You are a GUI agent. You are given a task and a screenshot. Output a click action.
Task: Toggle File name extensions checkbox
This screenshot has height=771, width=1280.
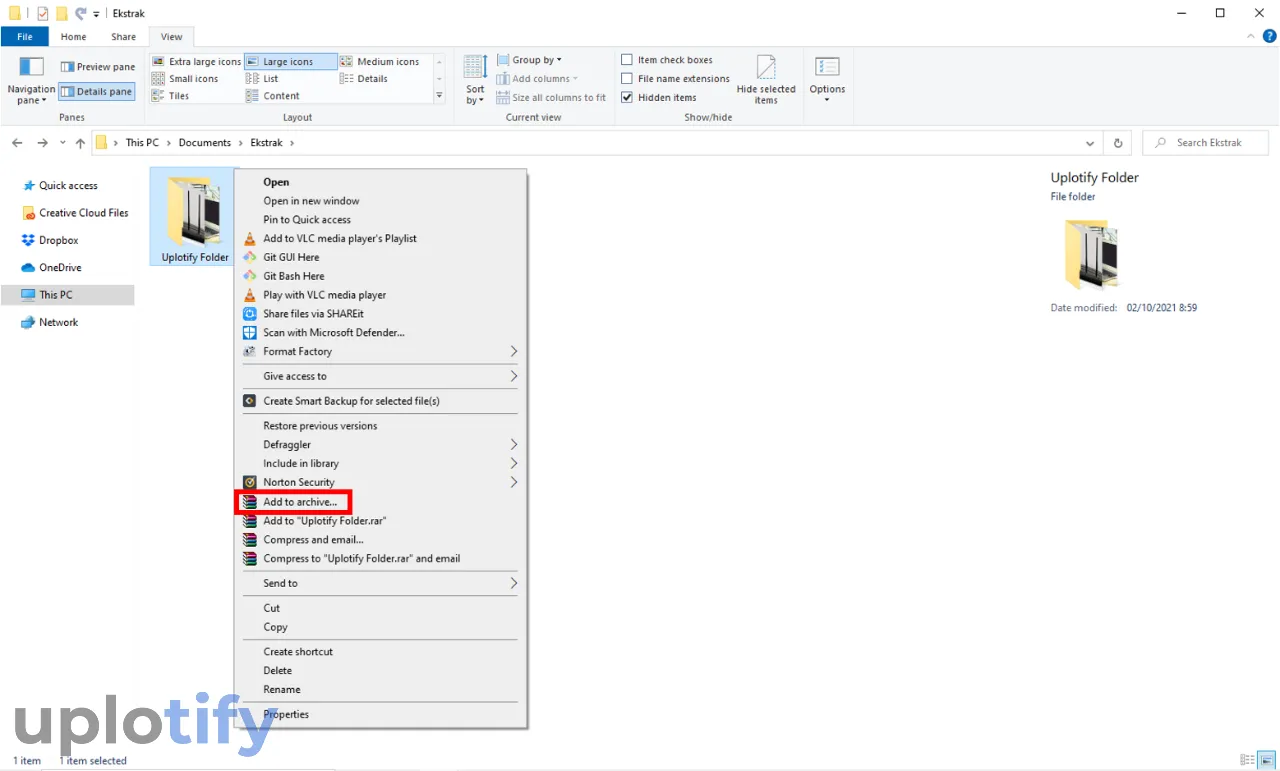627,79
